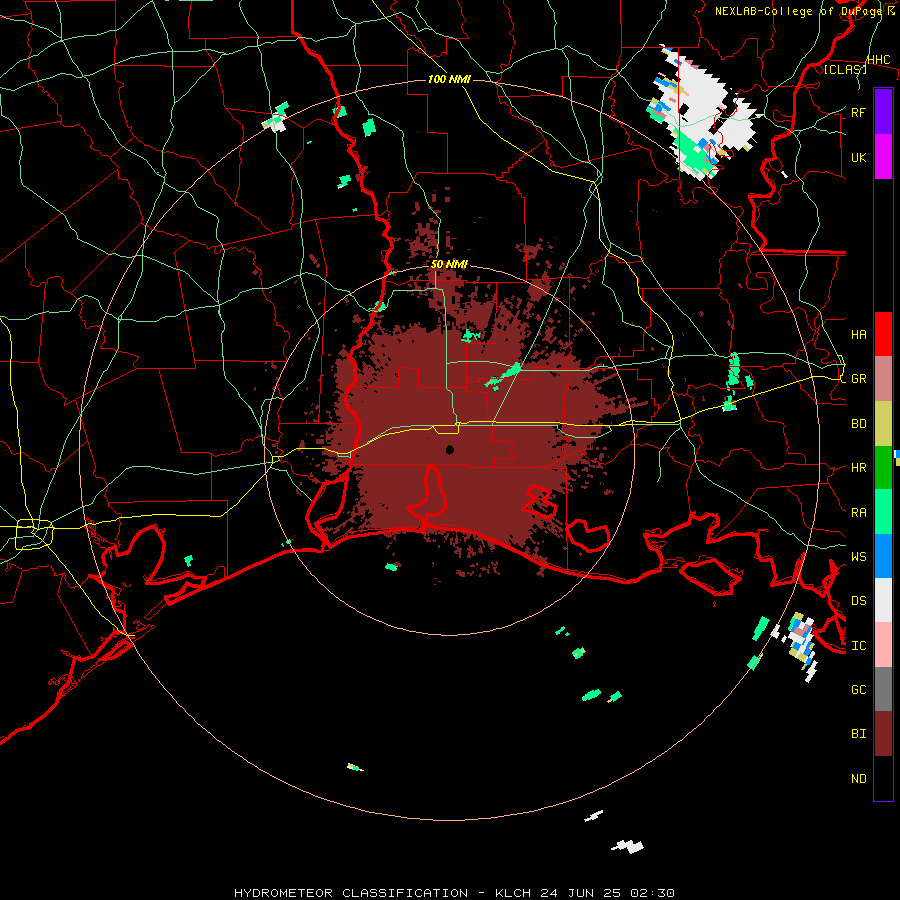Click the NEXLAB-College of DuPage credit text

coord(800,11)
